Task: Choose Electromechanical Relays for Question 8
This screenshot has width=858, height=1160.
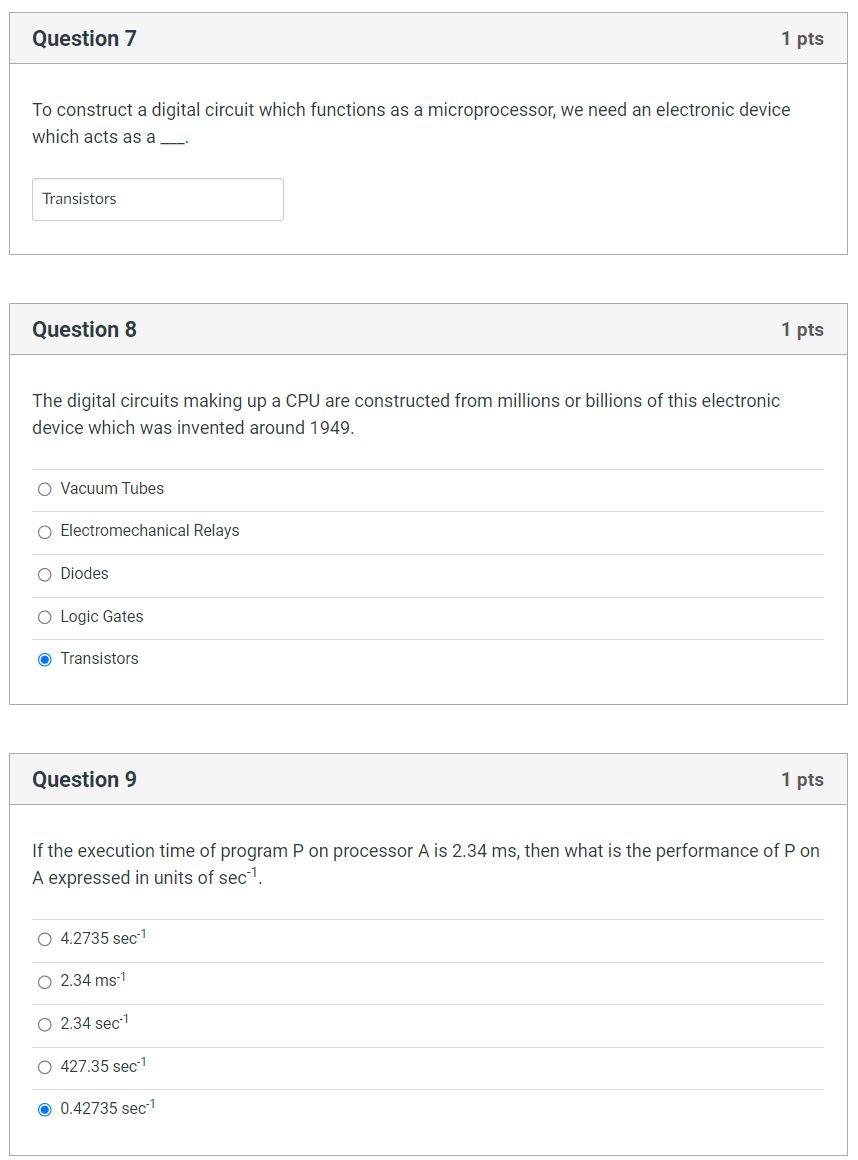Action: point(44,532)
